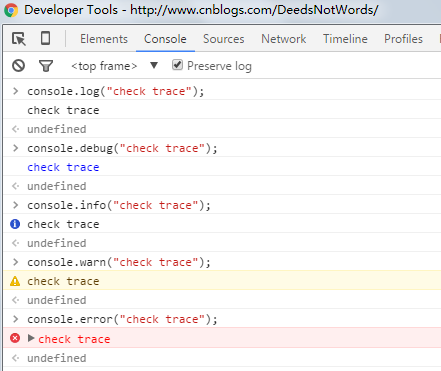Activate the inspect element pointer tool

(x=19, y=39)
